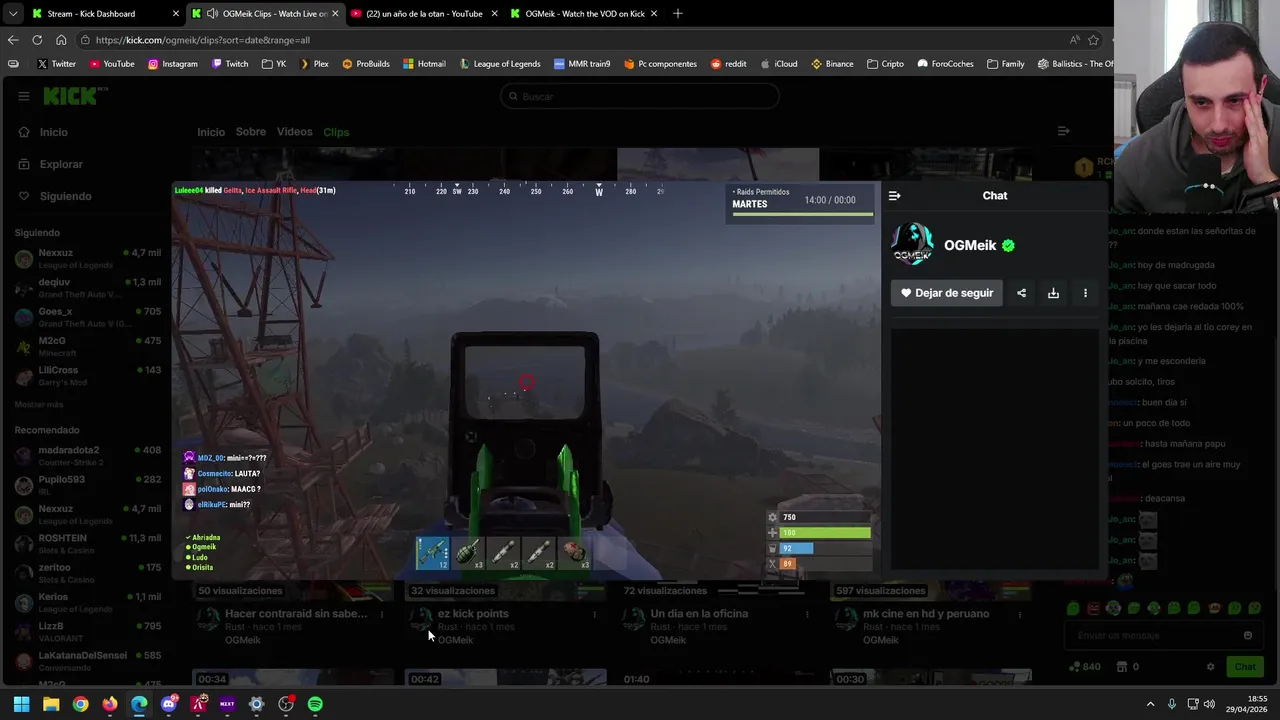Open clip titled 'Hacer contraraid sin sabe...'
The width and height of the screenshot is (1280, 720).
(296, 614)
